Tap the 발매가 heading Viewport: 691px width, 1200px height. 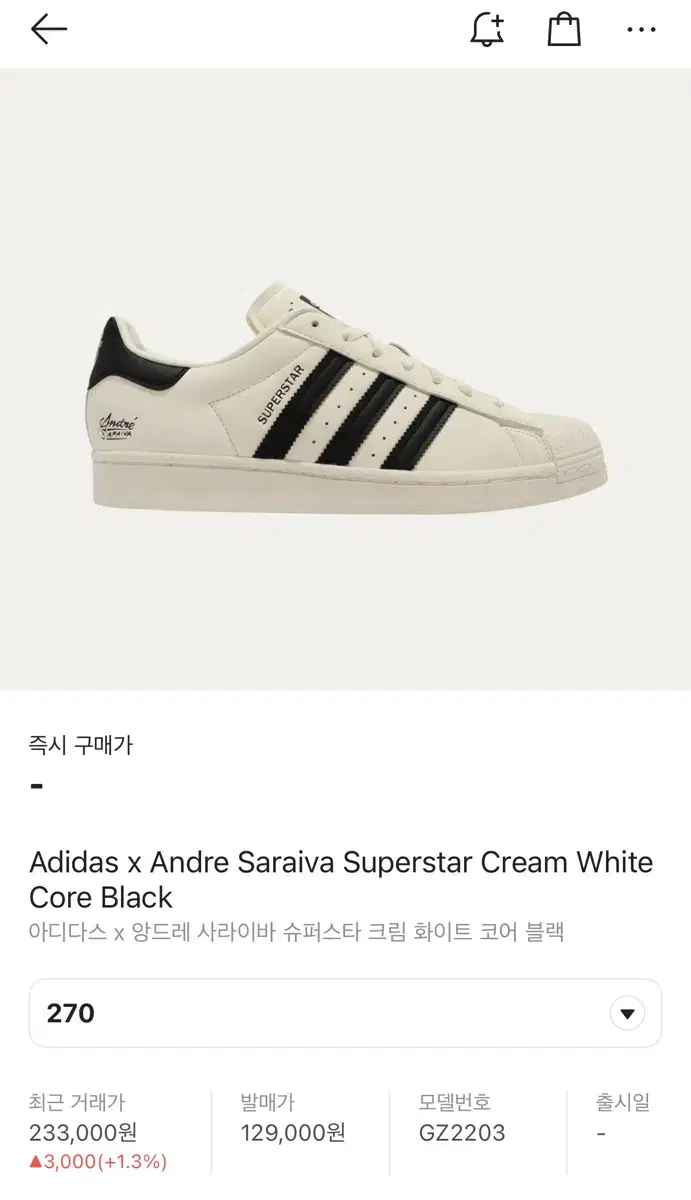click(x=268, y=1103)
